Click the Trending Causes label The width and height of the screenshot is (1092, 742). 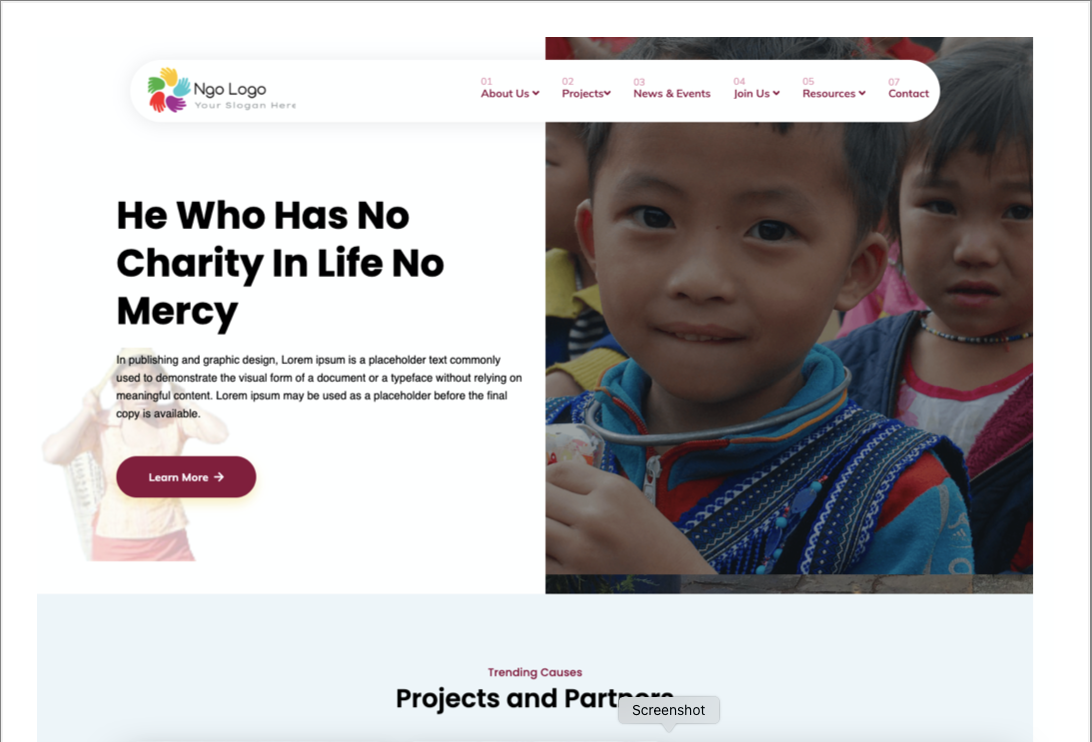535,672
